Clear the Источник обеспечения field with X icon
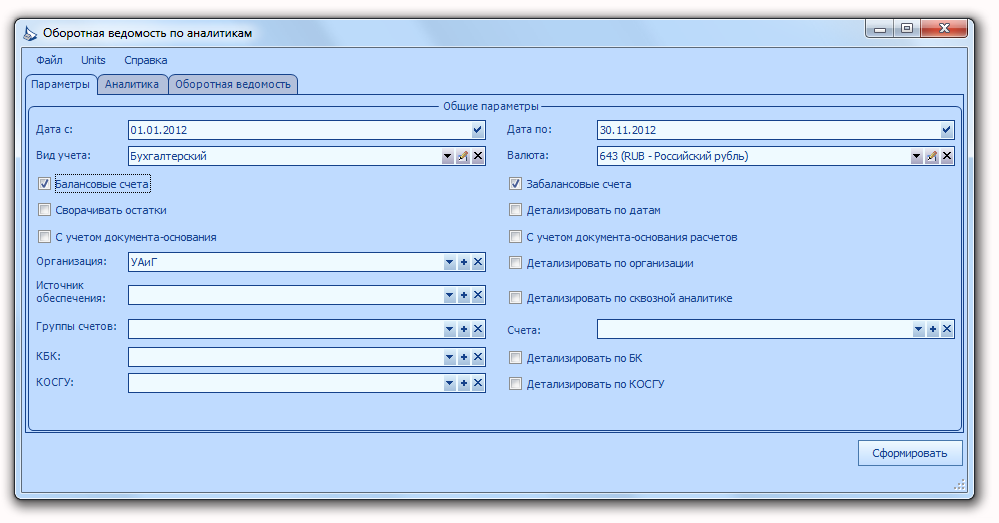The height and width of the screenshot is (523, 999). pyautogui.click(x=478, y=295)
